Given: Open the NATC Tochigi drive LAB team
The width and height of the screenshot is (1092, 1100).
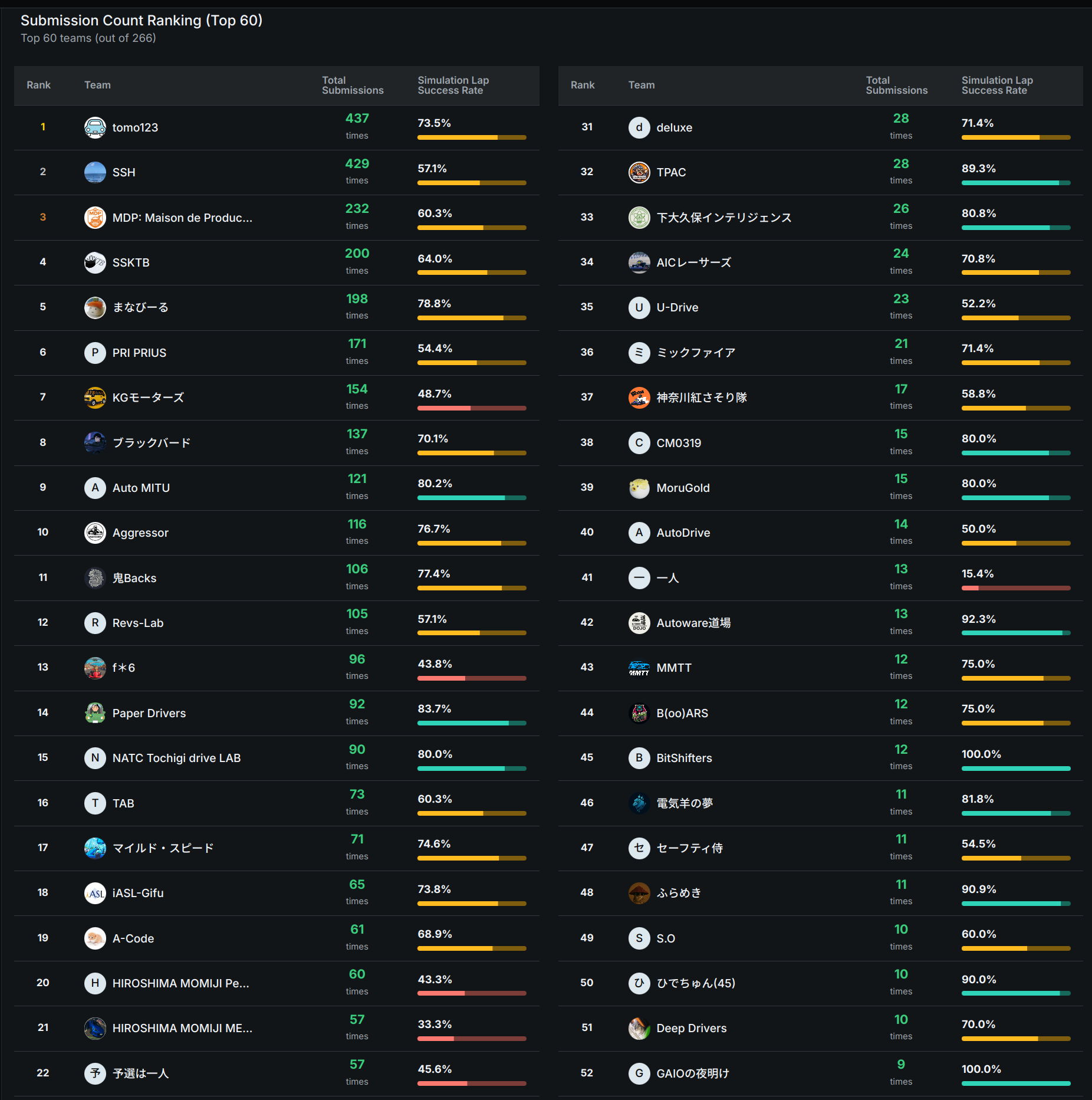Looking at the screenshot, I should [x=176, y=758].
